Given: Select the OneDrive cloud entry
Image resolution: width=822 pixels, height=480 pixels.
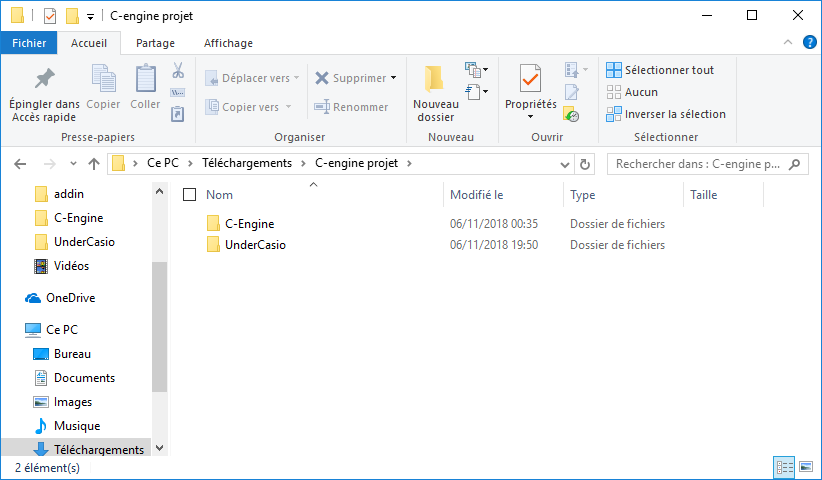Looking at the screenshot, I should pos(61,298).
